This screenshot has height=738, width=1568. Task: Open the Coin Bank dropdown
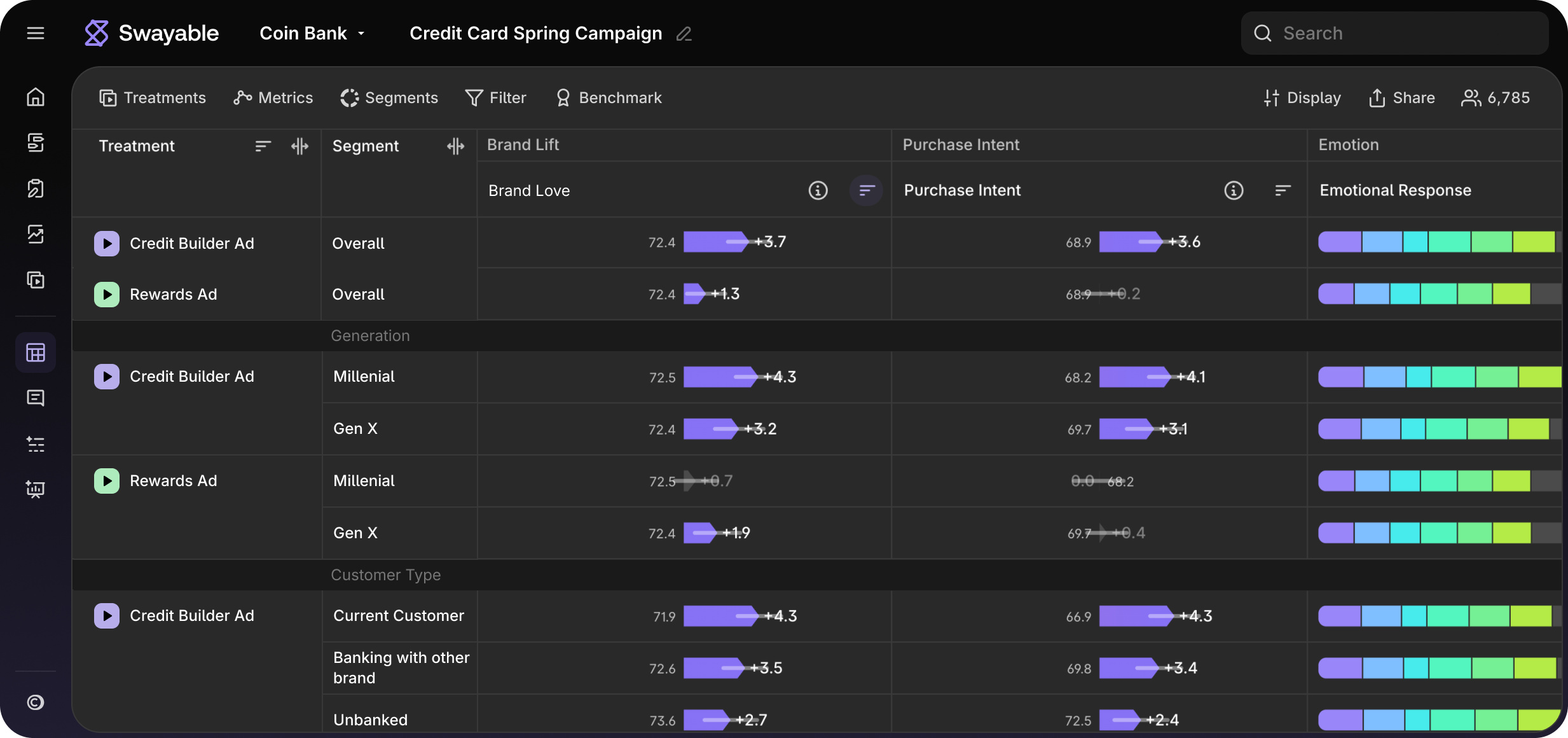tap(312, 33)
